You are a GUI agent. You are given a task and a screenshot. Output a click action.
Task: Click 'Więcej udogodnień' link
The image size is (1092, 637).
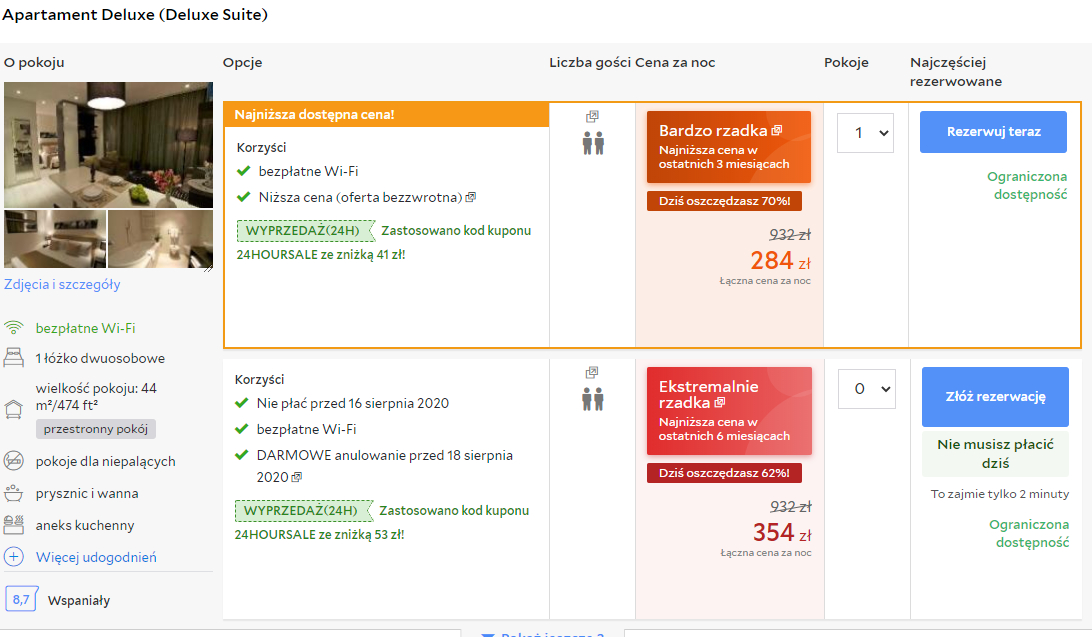96,557
